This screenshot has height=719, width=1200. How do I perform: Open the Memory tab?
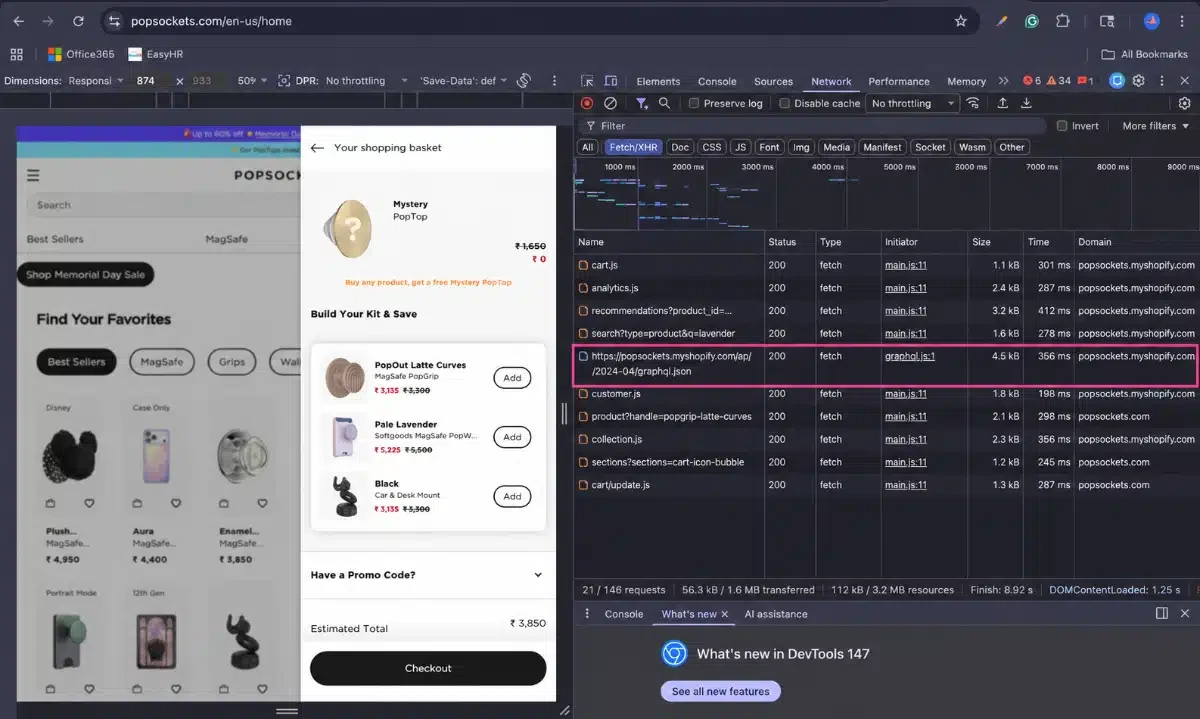tap(966, 81)
